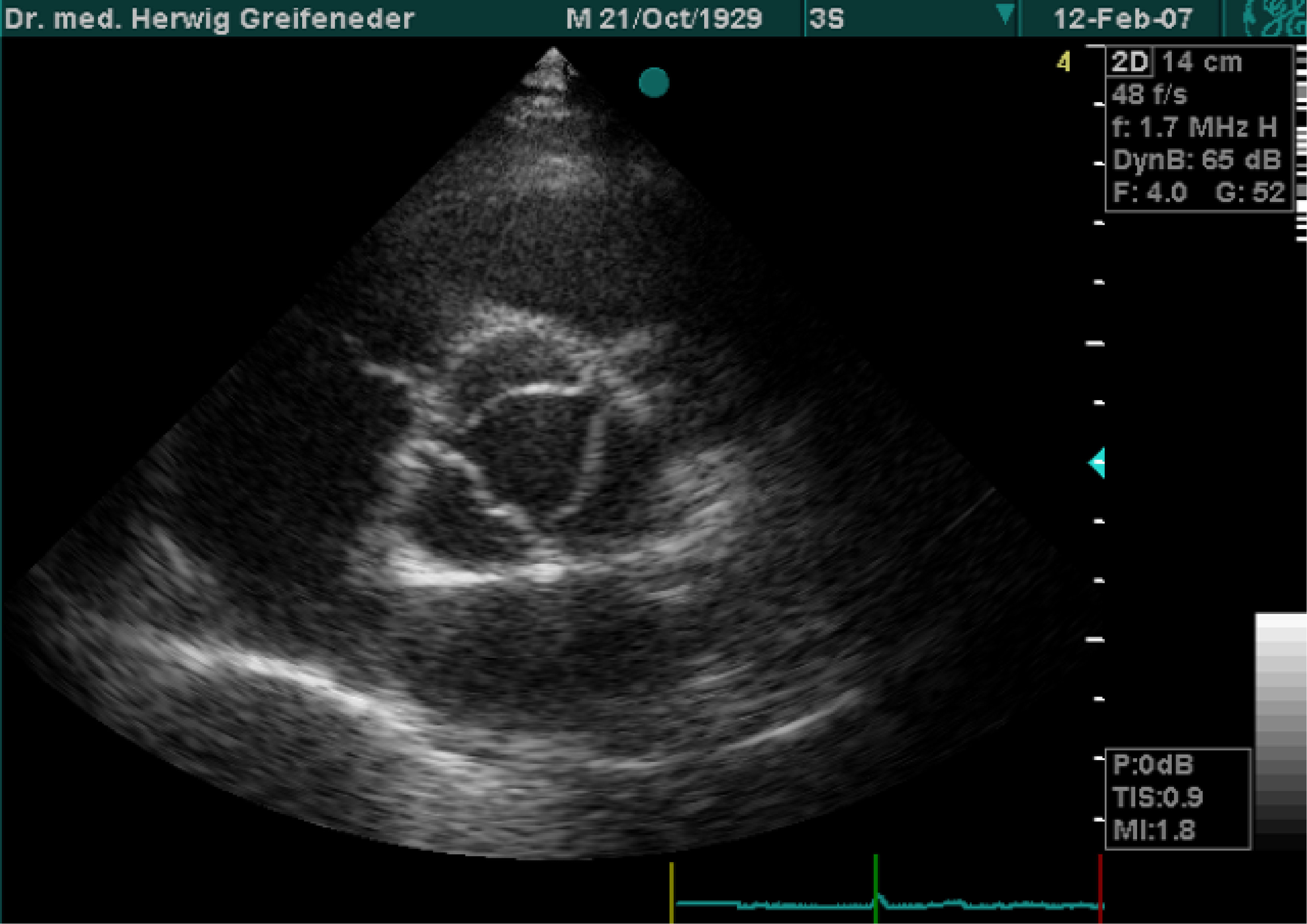Screen dimensions: 1307x924
Task: Click the G: 52 gain value
Action: click(1250, 192)
